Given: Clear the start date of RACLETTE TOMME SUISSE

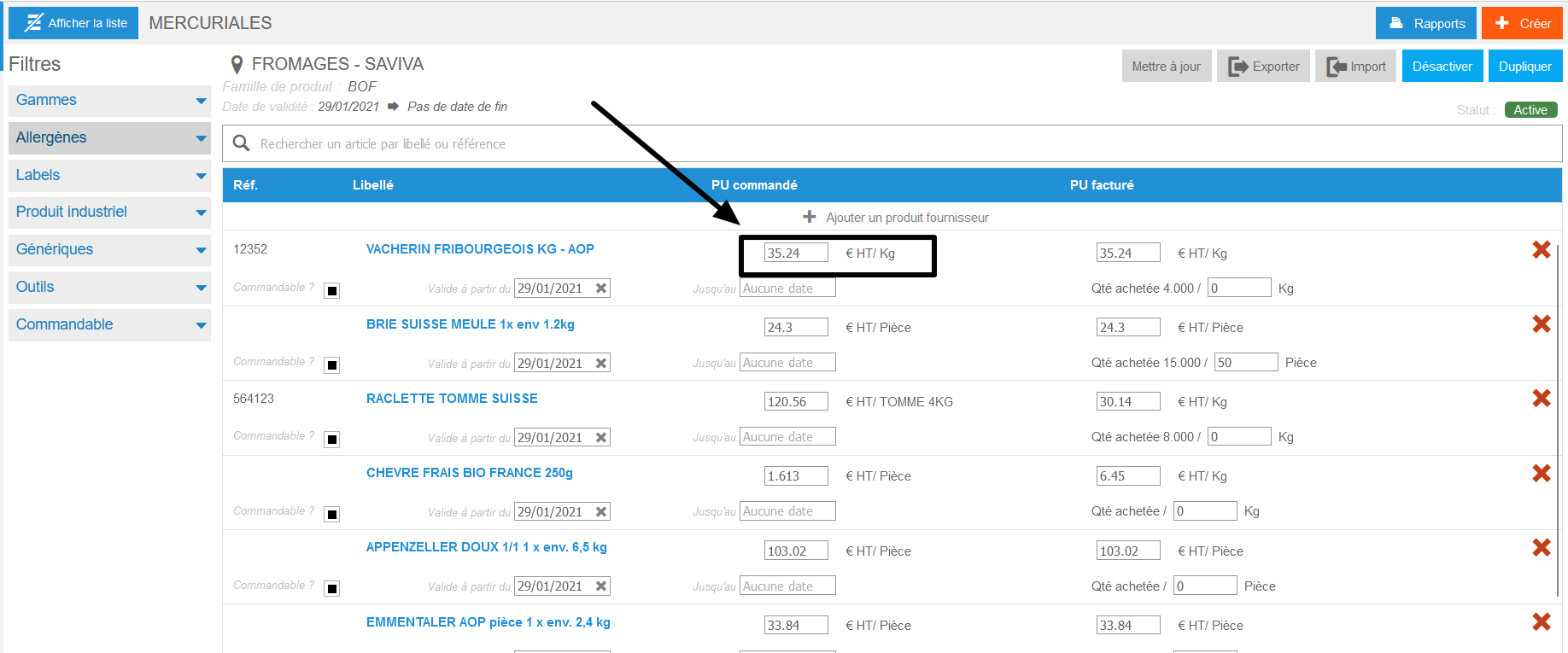Looking at the screenshot, I should (601, 437).
